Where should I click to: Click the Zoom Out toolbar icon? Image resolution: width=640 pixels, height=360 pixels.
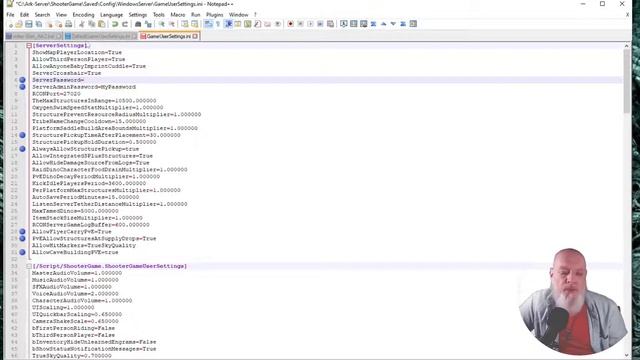click(x=171, y=24)
